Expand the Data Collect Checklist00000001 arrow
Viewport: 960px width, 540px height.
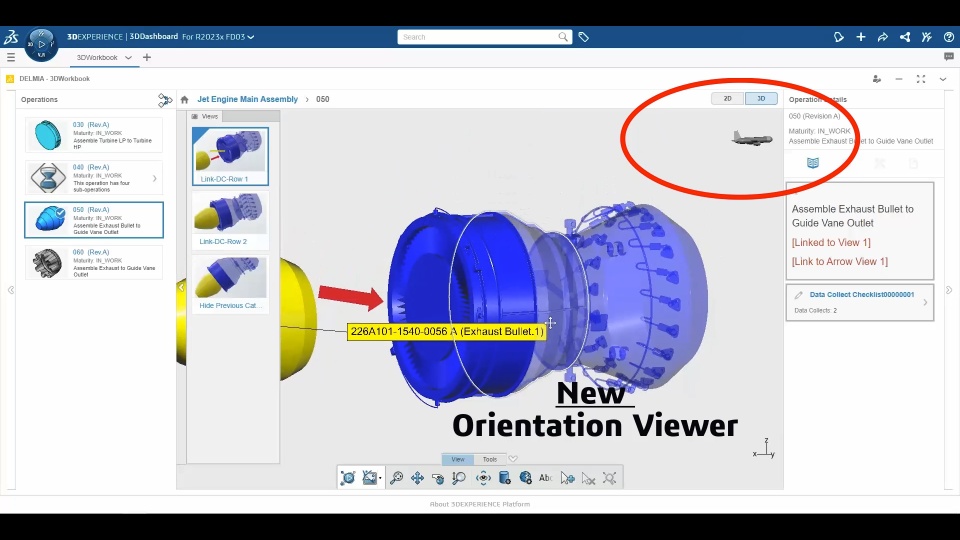pyautogui.click(x=925, y=302)
